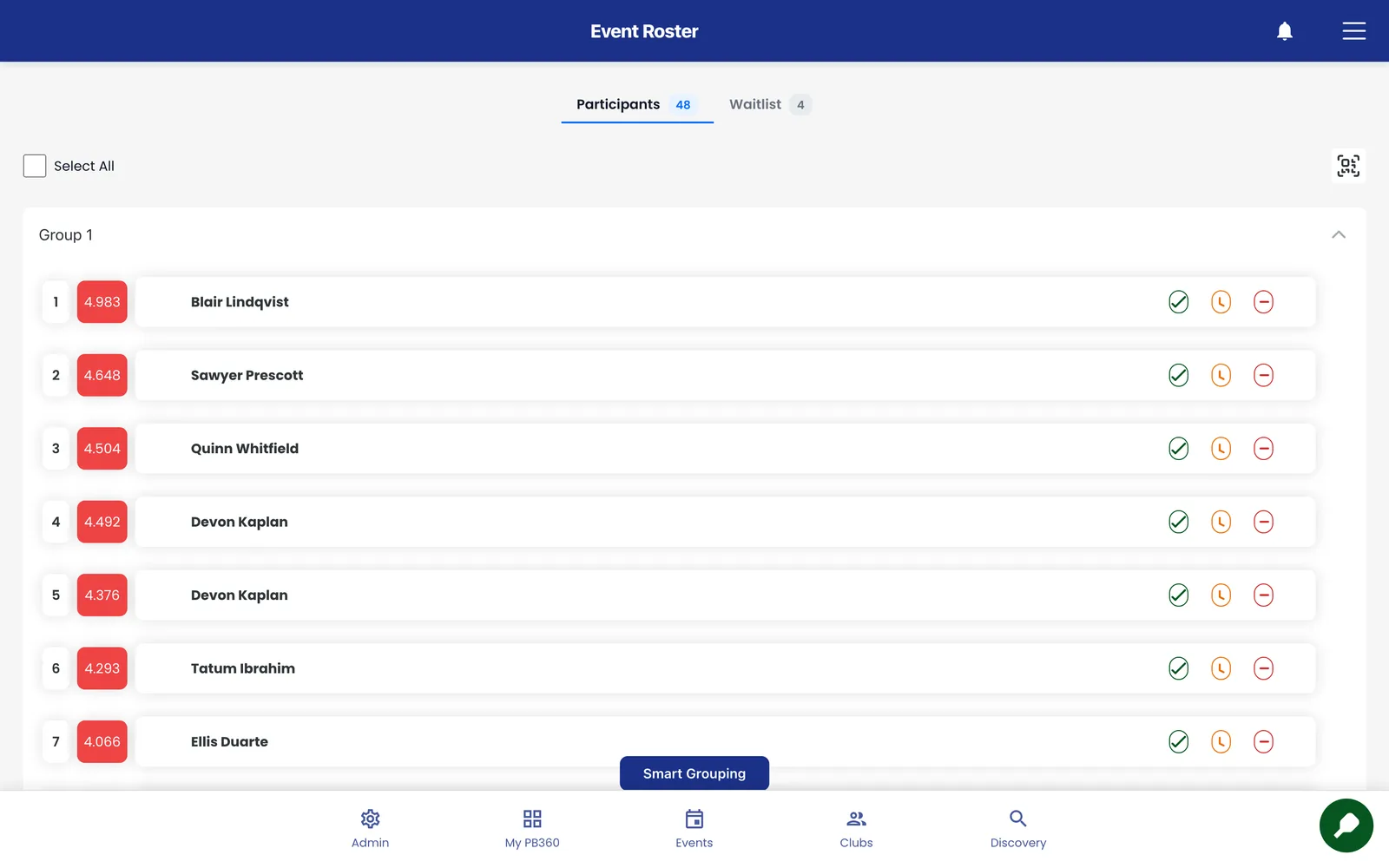Screen dimensions: 1389x868
Task: Open Devon Kaplan's row ranked 4
Action: click(x=726, y=522)
